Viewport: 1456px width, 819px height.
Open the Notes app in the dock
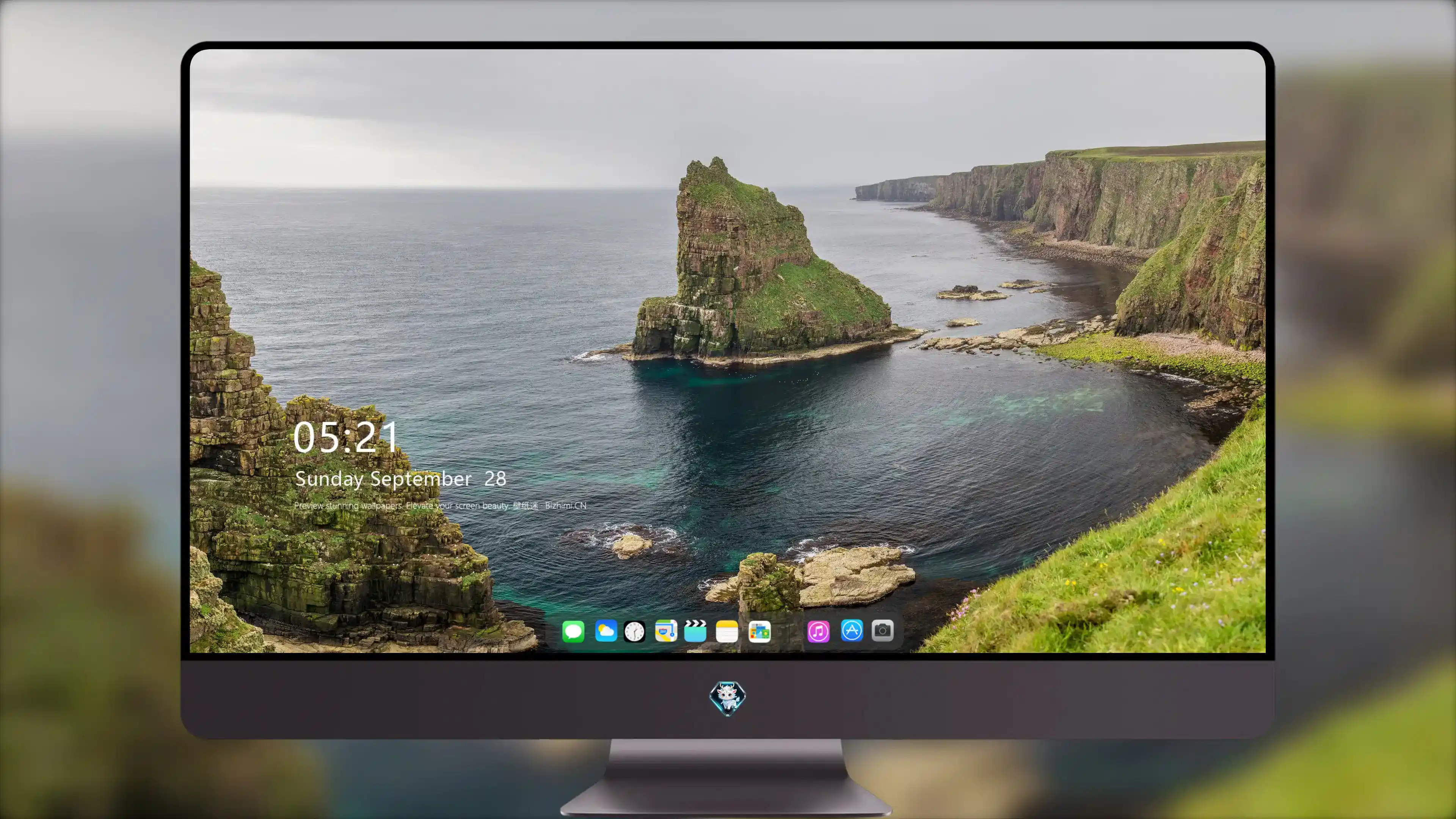[727, 631]
